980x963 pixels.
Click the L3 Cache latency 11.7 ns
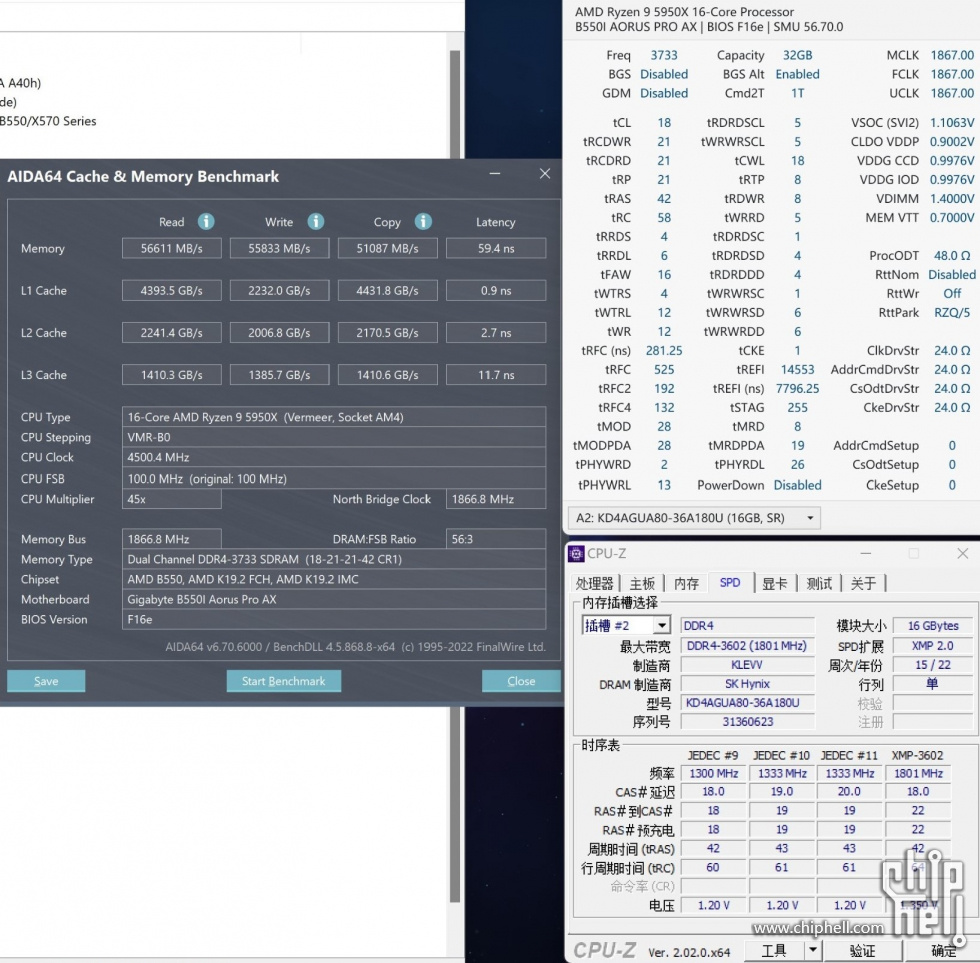point(496,375)
